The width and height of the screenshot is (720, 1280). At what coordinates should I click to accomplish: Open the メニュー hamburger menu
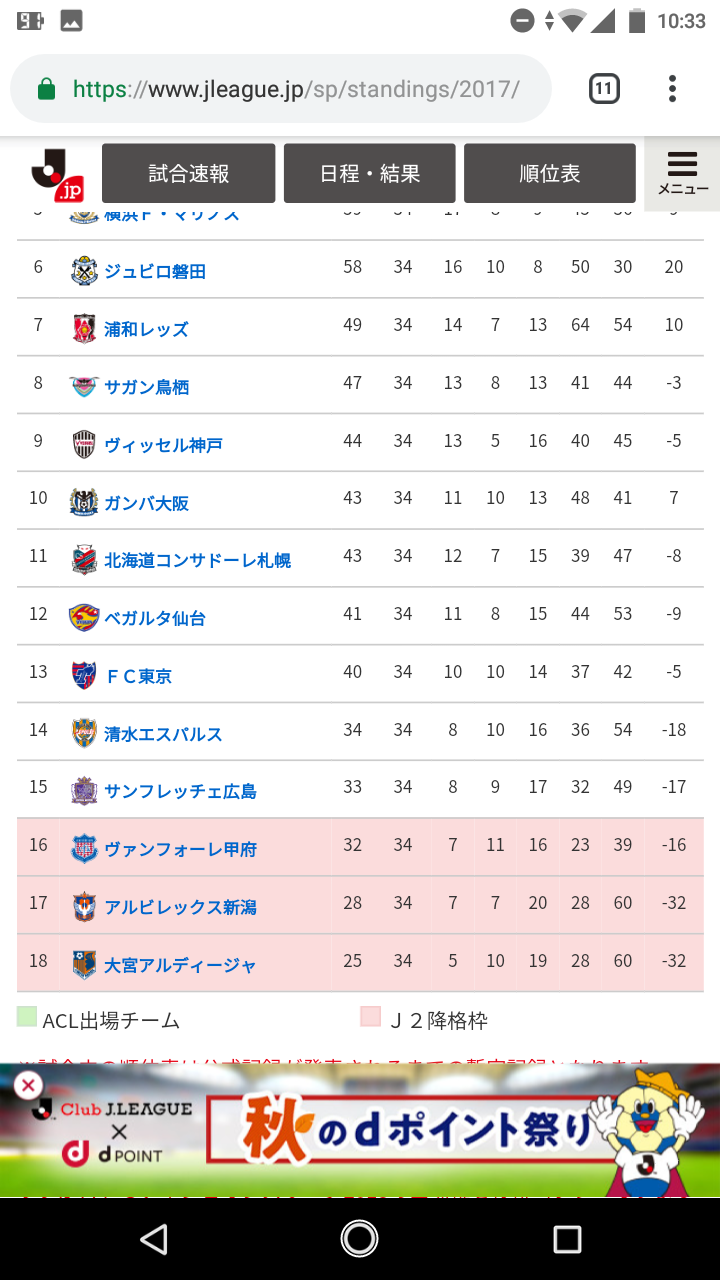(x=682, y=174)
